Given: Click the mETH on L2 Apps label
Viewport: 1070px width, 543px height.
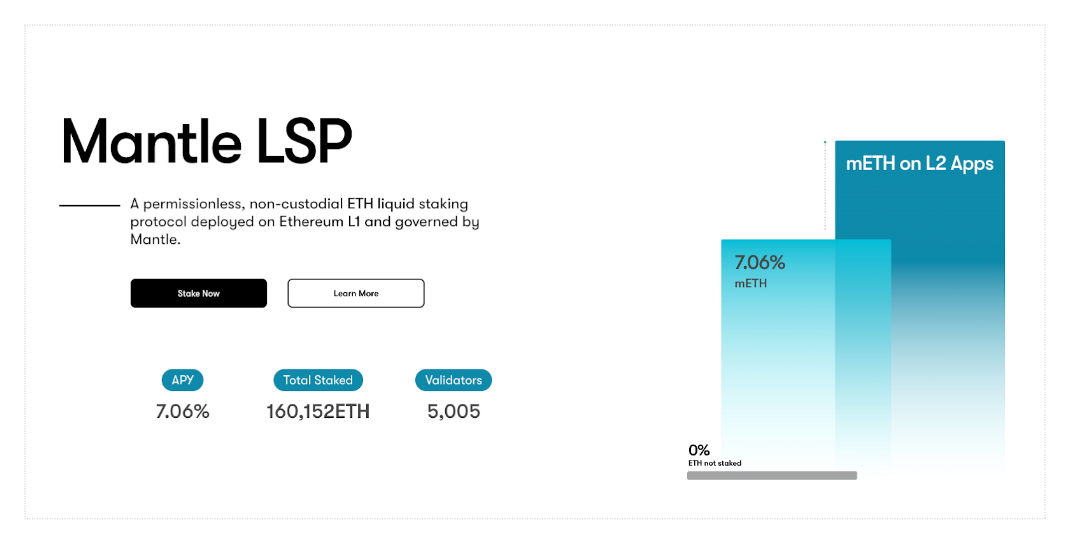Looking at the screenshot, I should click(919, 164).
